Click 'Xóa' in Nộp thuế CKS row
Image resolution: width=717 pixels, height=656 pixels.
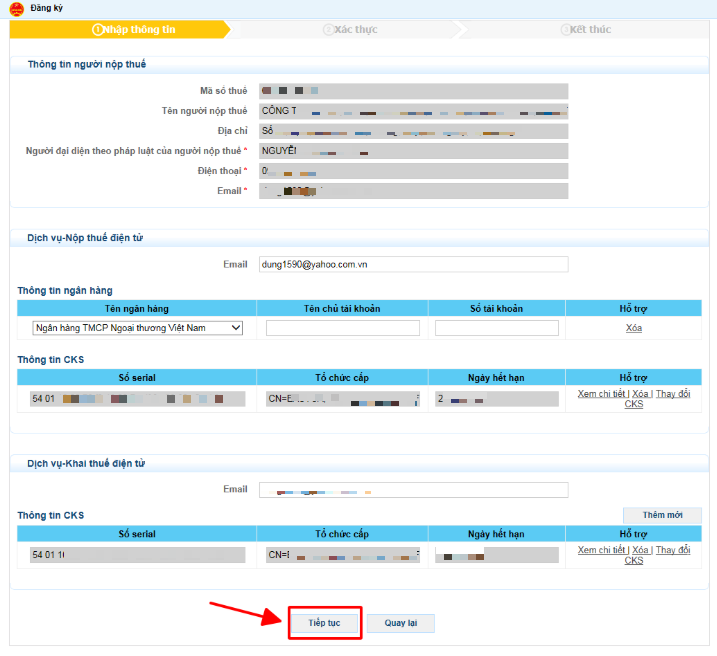(640, 394)
